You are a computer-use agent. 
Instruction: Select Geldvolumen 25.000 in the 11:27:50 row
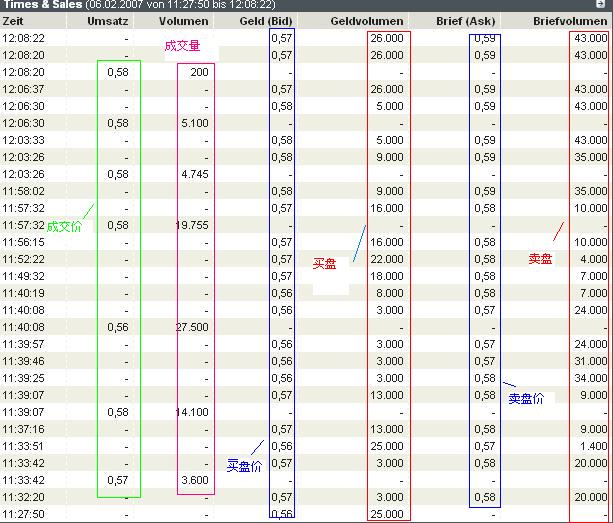387,514
